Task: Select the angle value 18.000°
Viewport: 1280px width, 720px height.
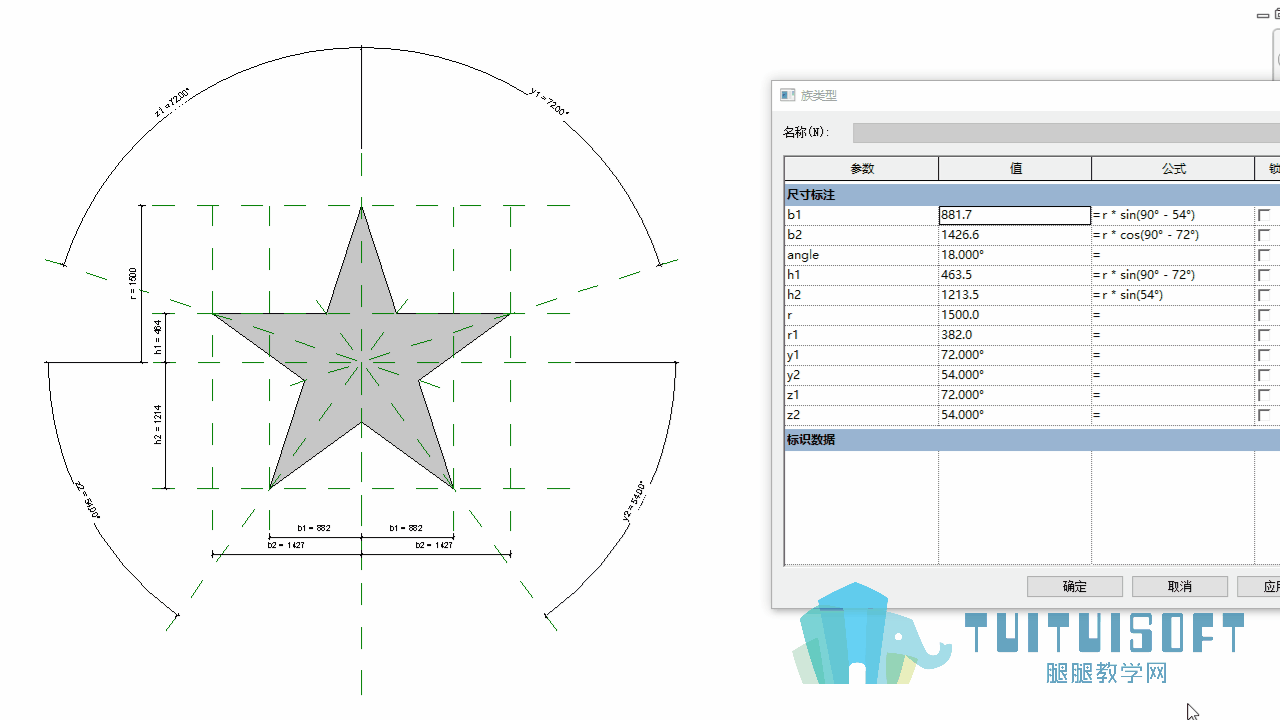Action: click(1015, 255)
